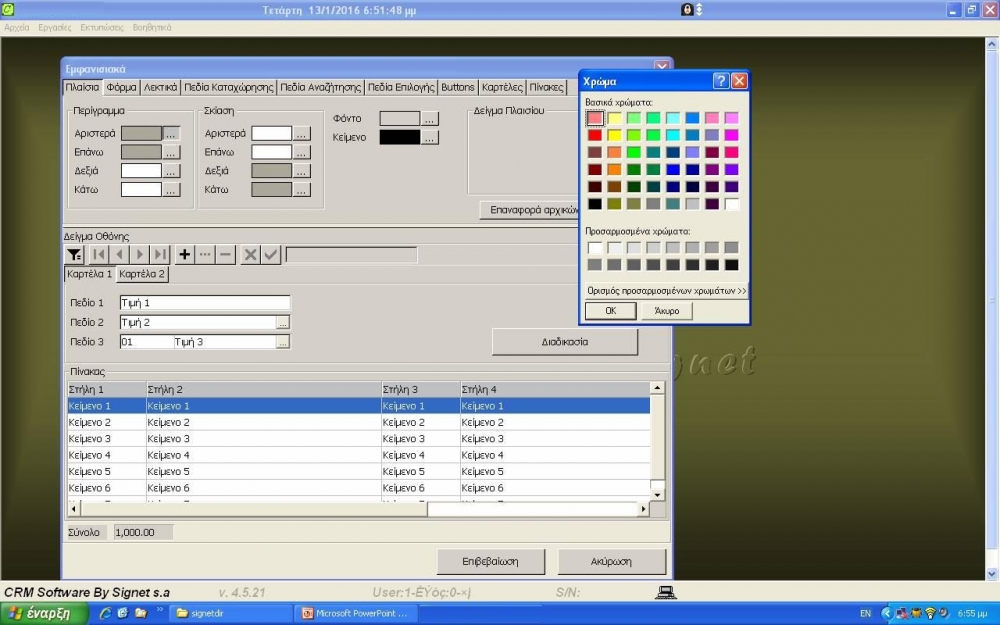Cancel edit with X toolbar icon
This screenshot has width=1000, height=625.
[250, 254]
